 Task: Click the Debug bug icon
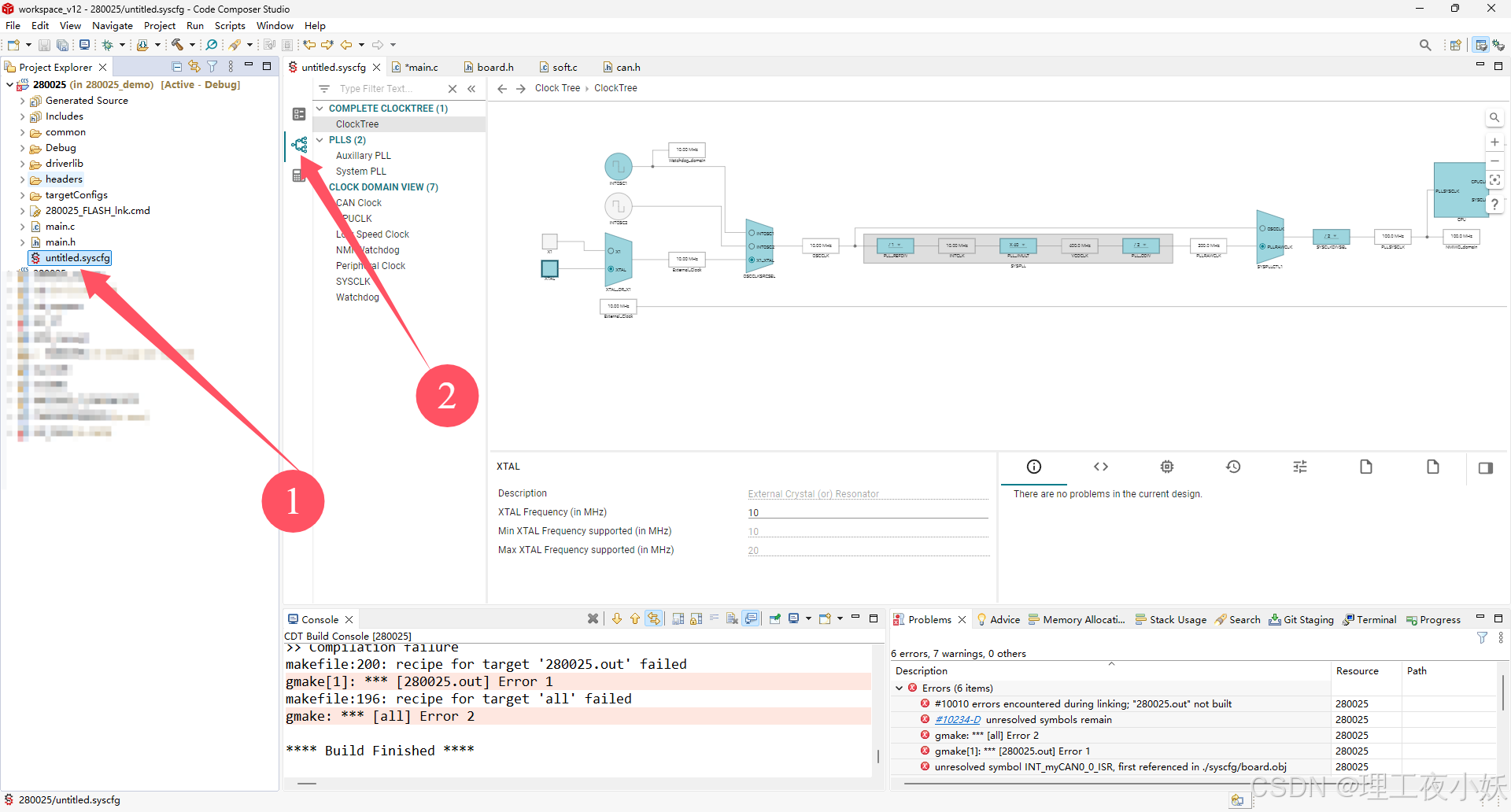click(108, 45)
